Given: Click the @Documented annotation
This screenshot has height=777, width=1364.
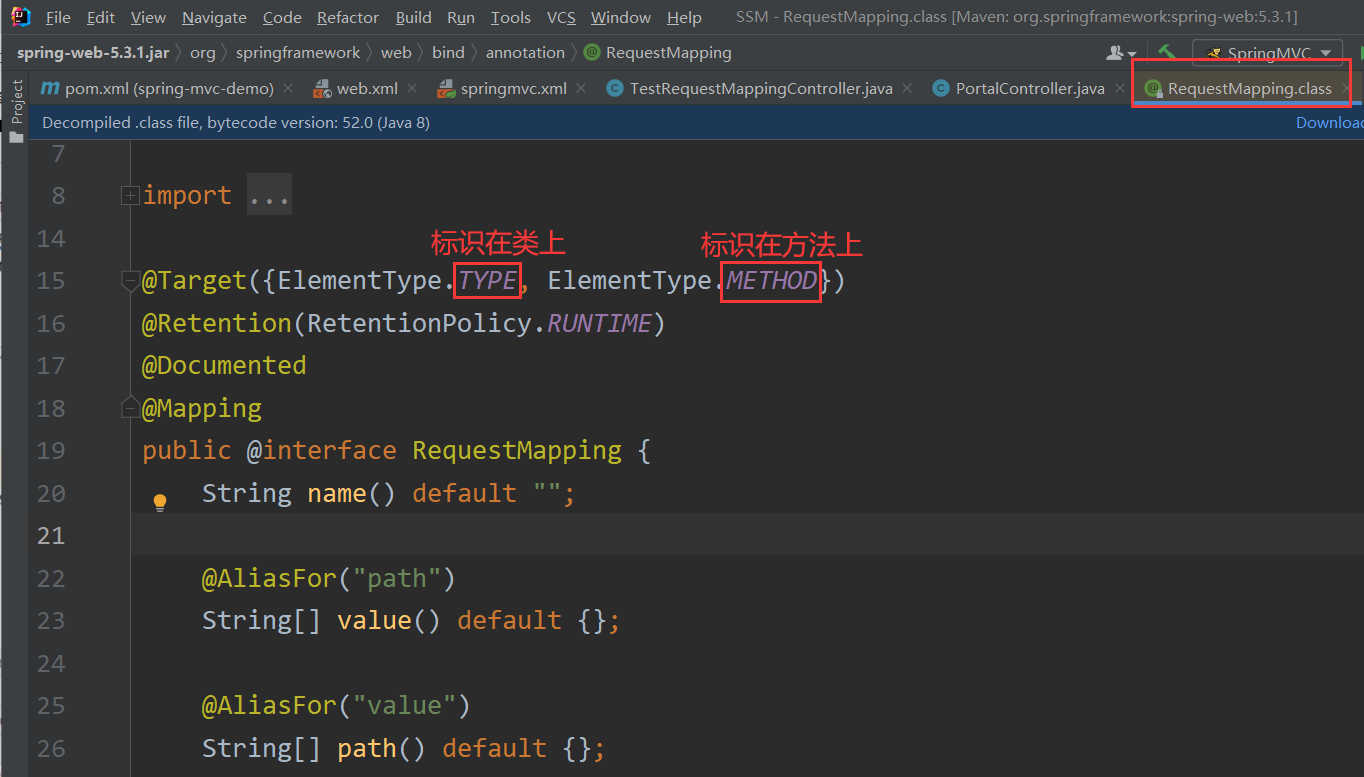Looking at the screenshot, I should (224, 366).
